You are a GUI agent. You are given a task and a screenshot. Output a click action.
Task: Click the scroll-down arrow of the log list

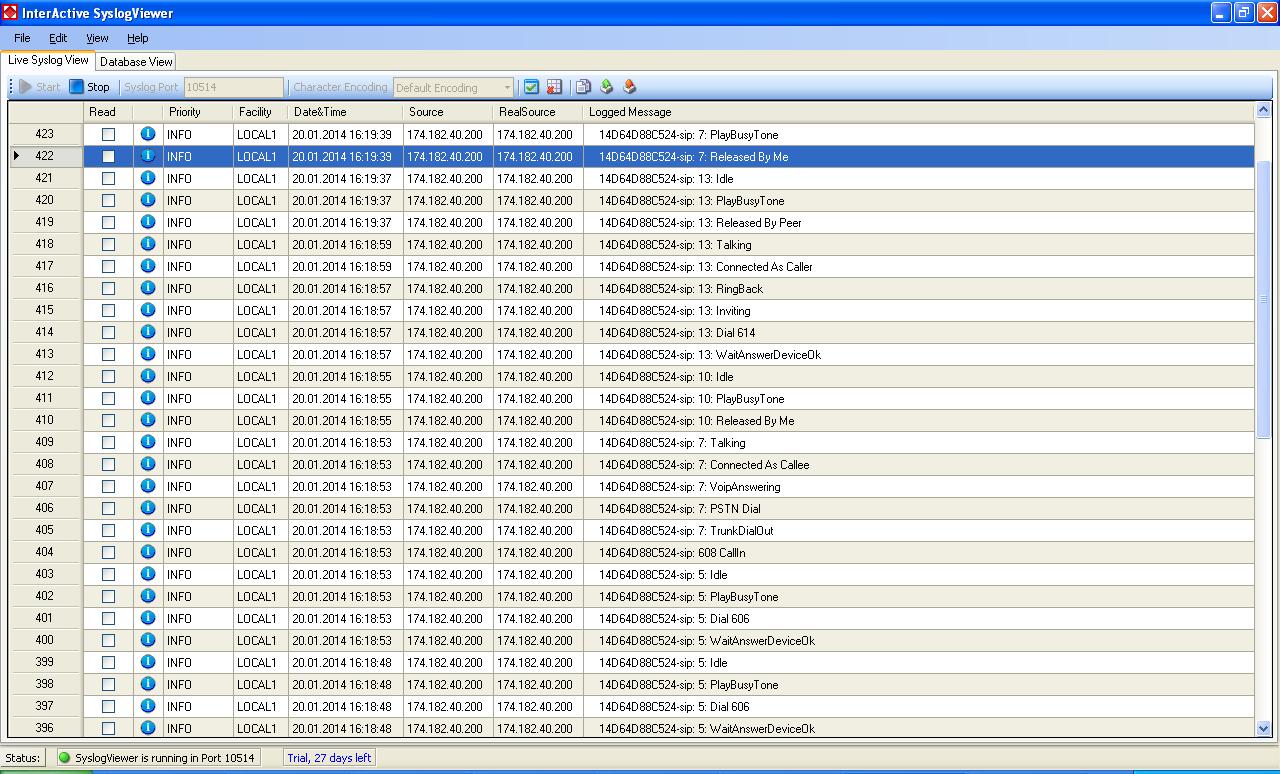(x=1263, y=729)
